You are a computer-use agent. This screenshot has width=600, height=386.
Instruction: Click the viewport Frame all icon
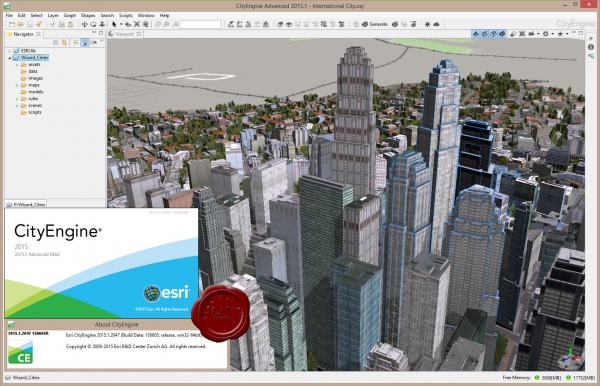(x=522, y=34)
